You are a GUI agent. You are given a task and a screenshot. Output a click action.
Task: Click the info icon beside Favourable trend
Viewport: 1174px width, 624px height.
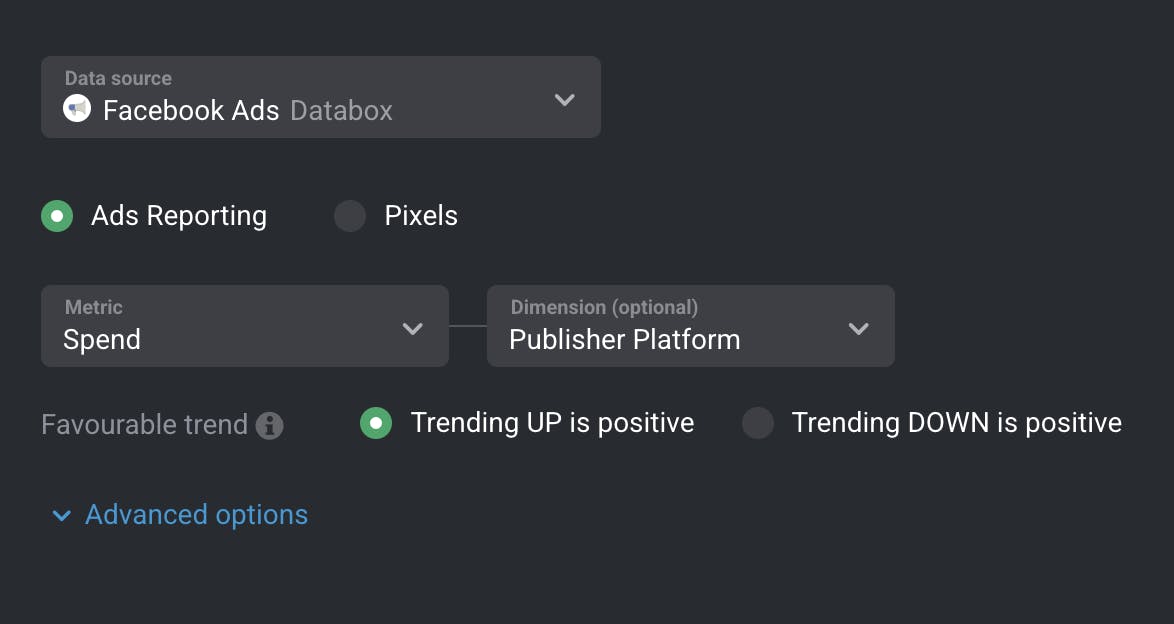coord(270,425)
